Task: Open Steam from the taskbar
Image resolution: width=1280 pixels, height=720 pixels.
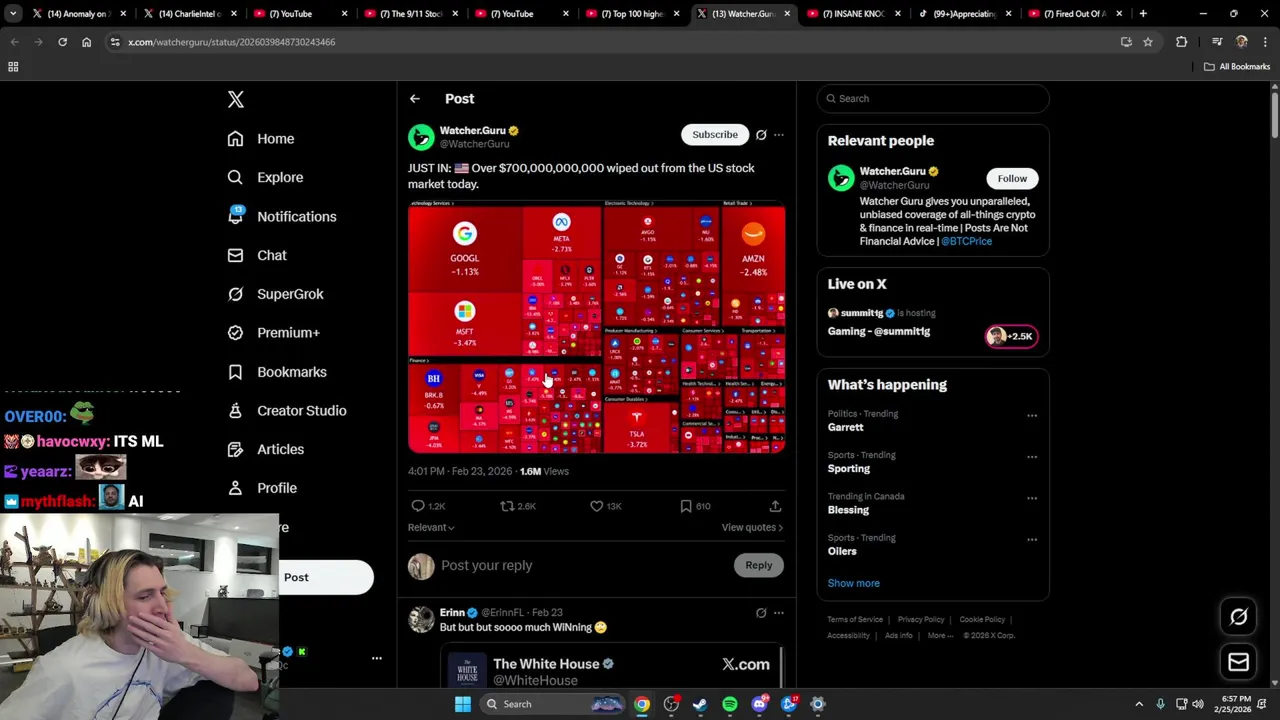Action: point(700,704)
